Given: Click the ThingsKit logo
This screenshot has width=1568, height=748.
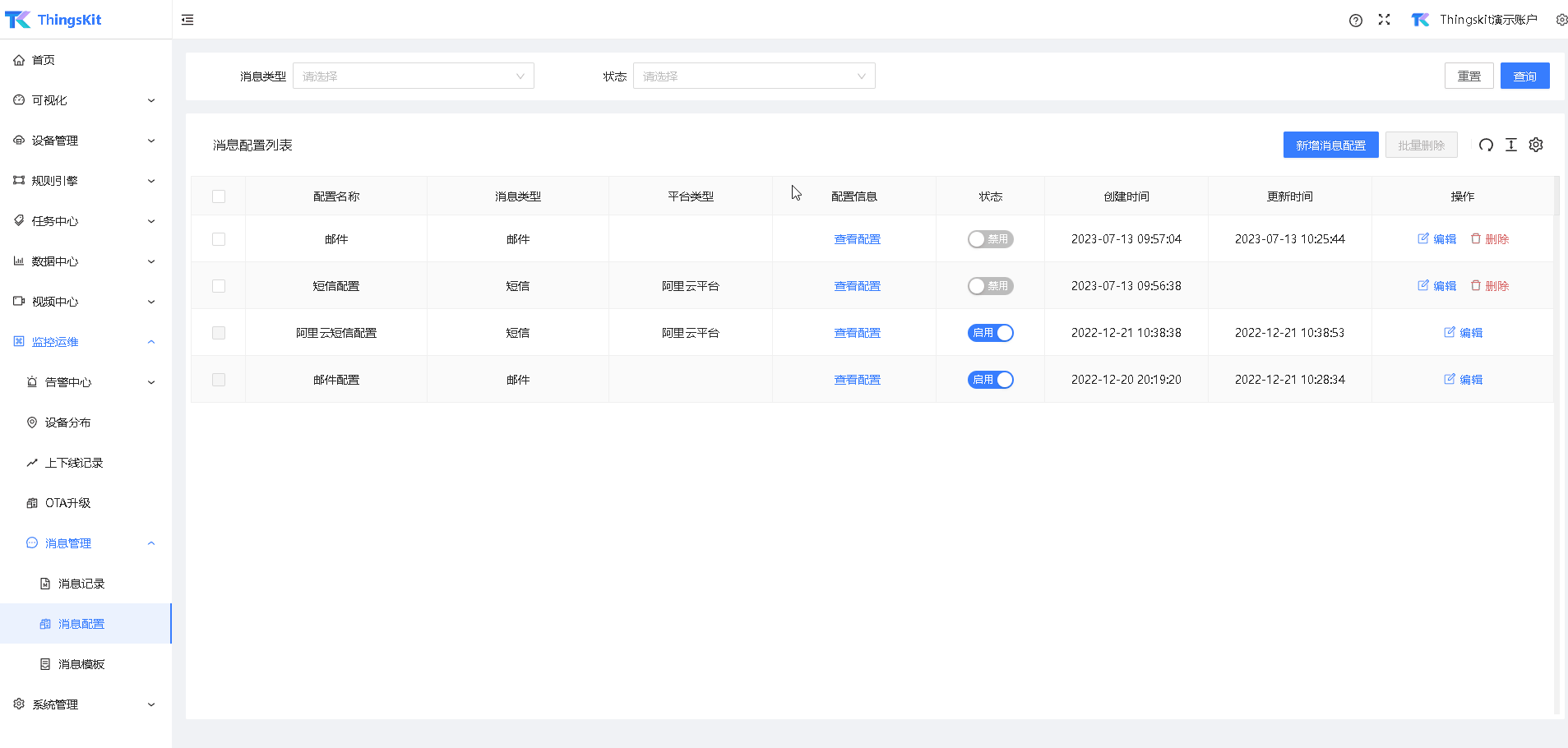Looking at the screenshot, I should (53, 19).
